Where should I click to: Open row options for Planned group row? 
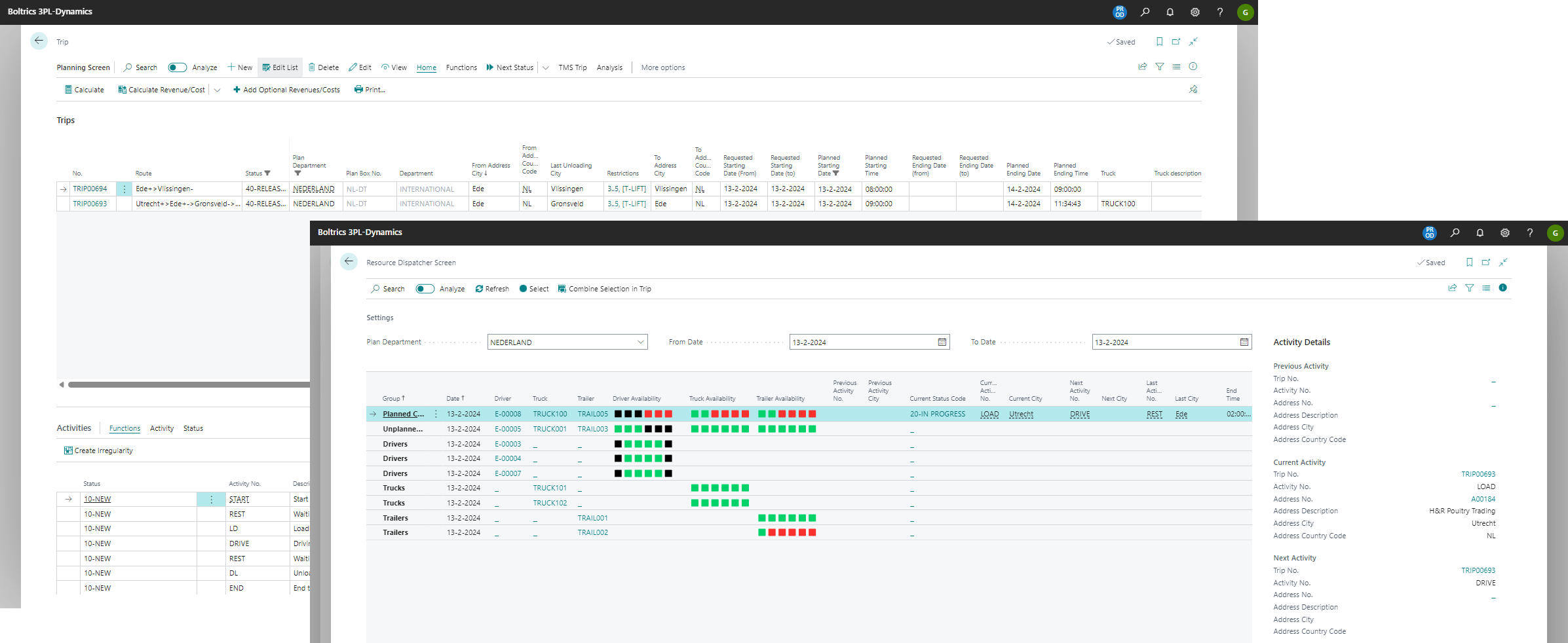click(x=436, y=414)
